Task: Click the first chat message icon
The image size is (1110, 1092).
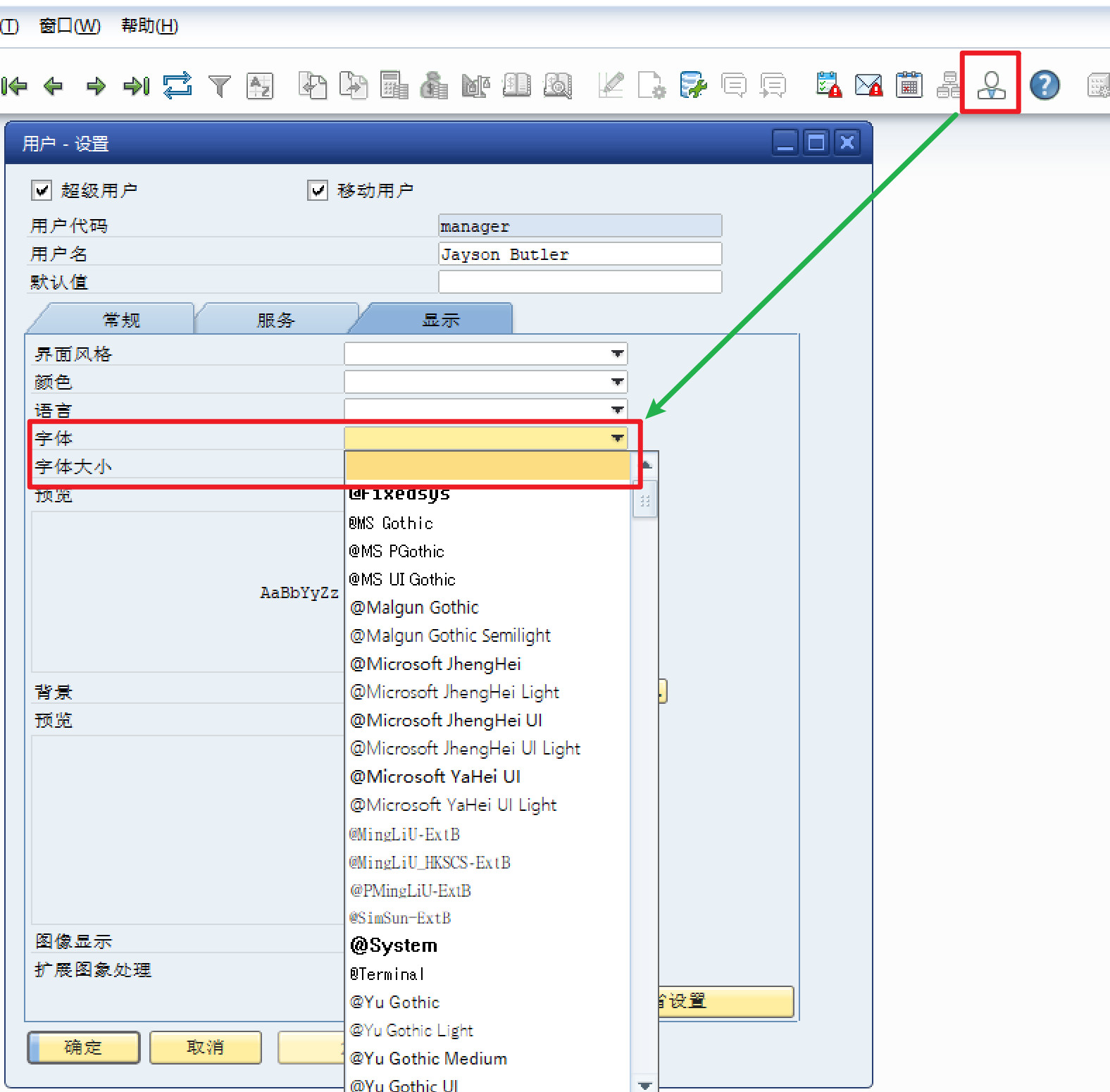Action: point(734,86)
